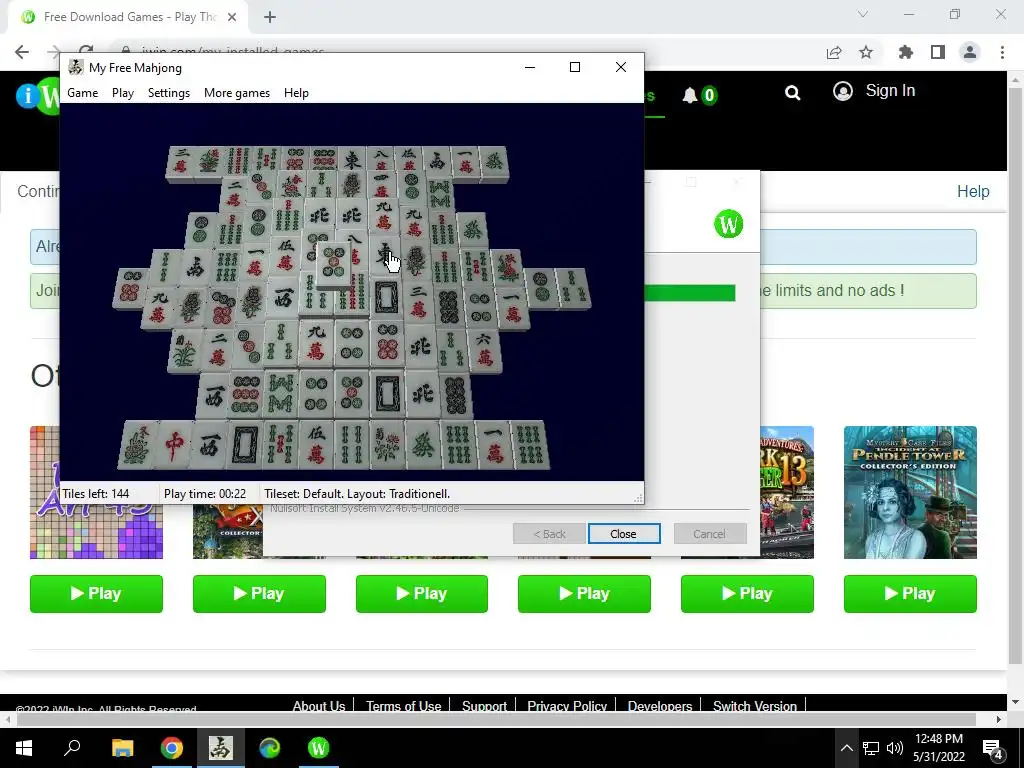Play the game under Pendle Tower thumbnail

point(910,594)
